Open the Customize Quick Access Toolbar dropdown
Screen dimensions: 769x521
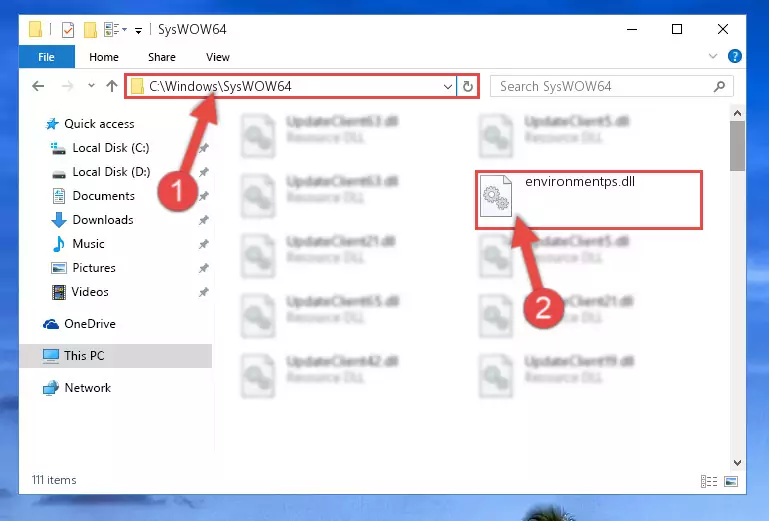[x=139, y=30]
